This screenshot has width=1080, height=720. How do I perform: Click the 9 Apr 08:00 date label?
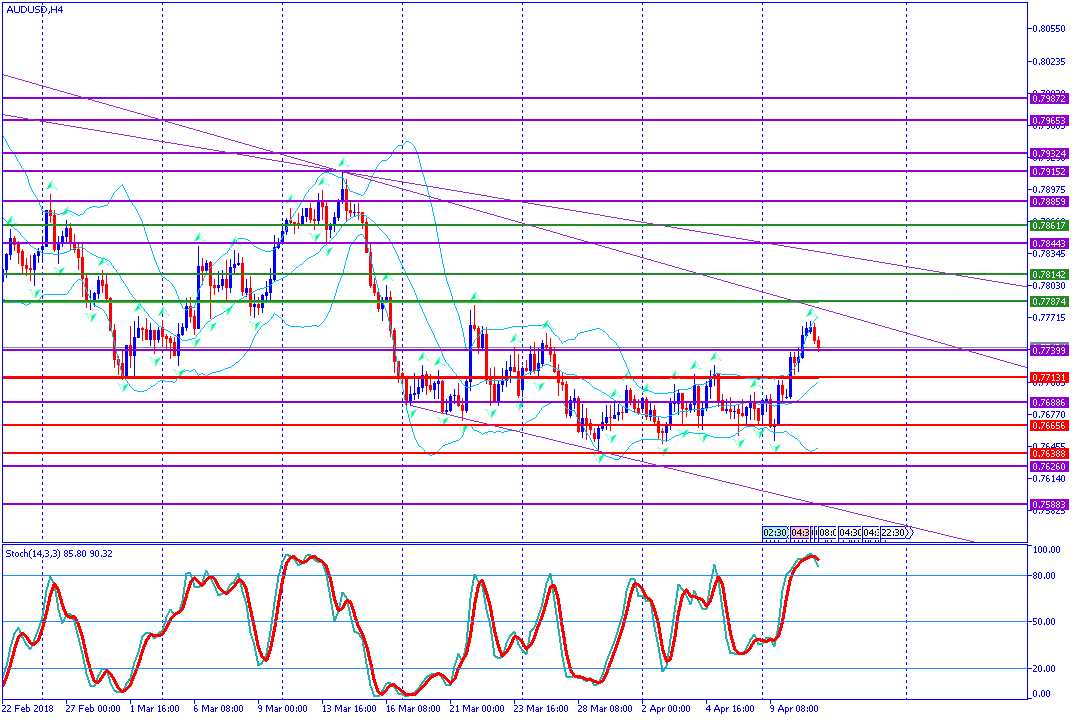point(792,708)
